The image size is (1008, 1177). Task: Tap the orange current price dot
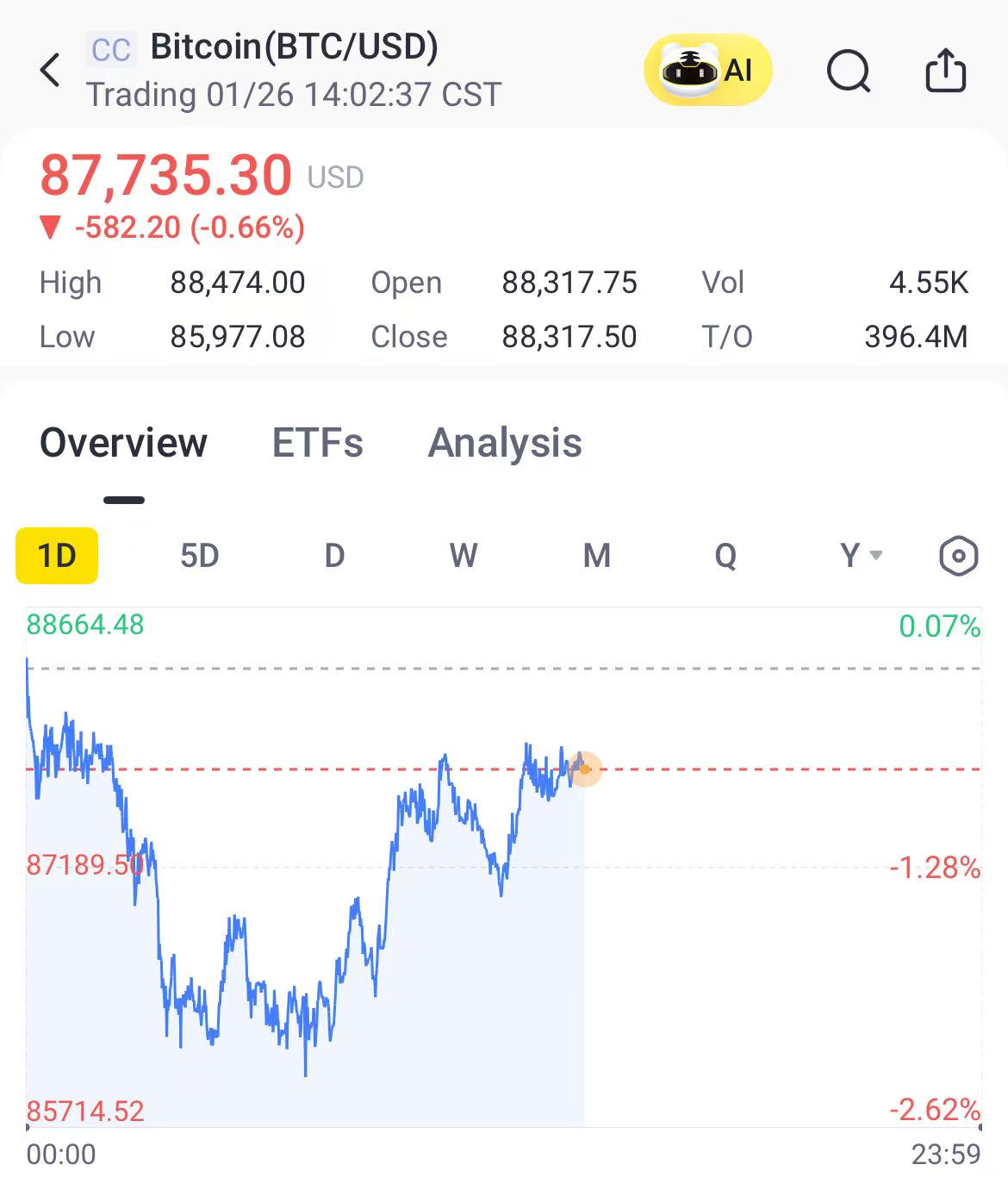tap(585, 769)
